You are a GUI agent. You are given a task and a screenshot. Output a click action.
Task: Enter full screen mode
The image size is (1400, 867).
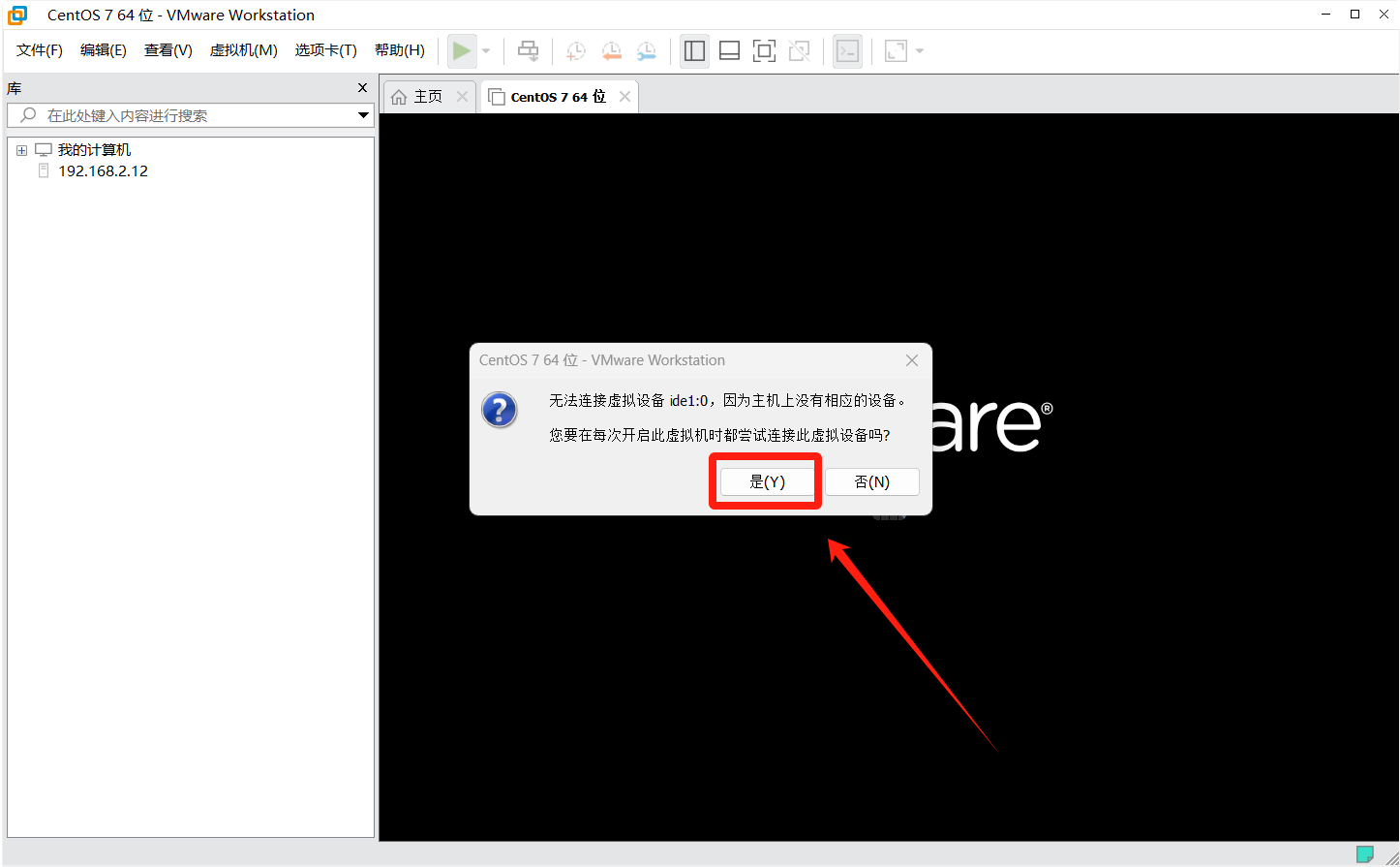point(764,51)
